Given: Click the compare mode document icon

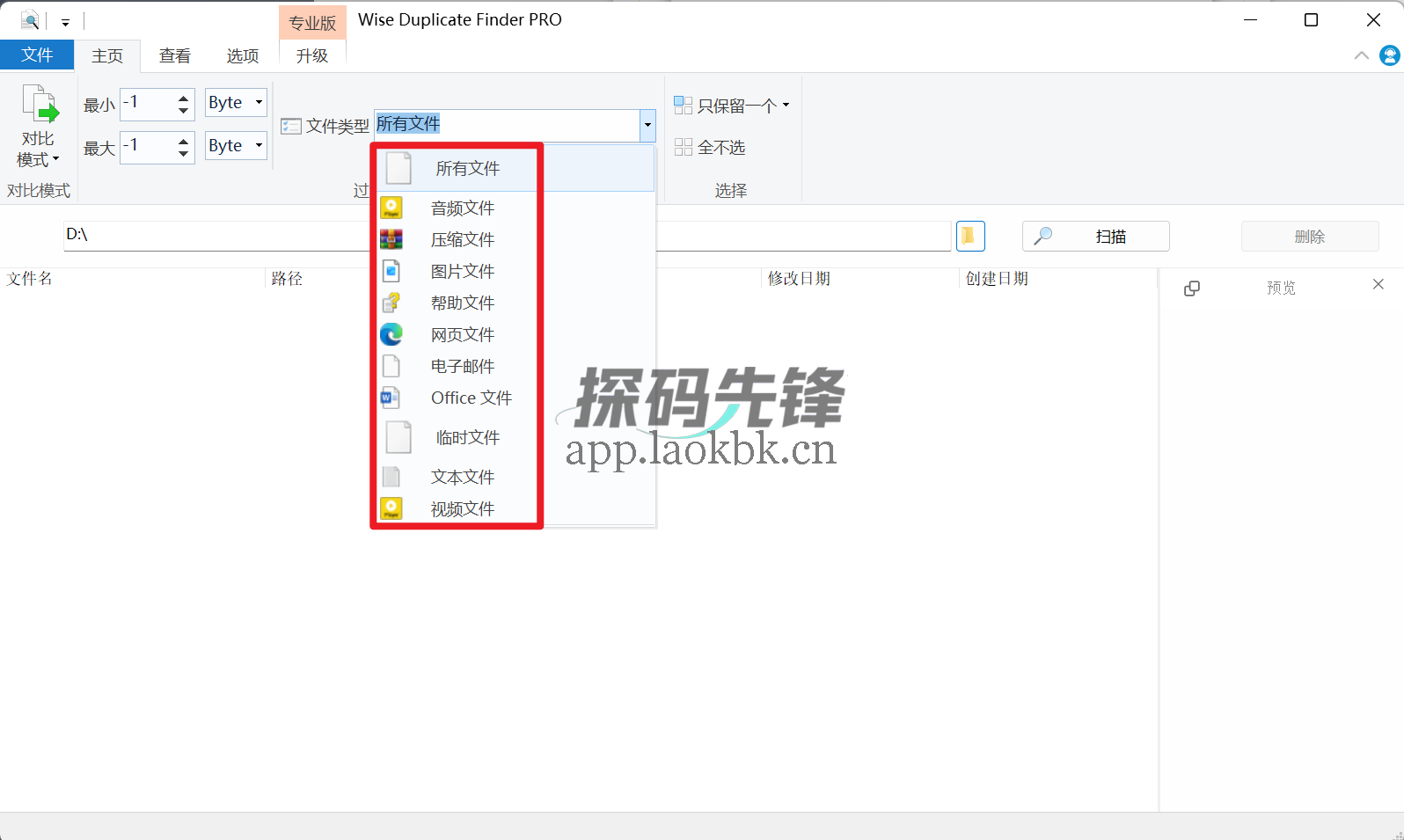Looking at the screenshot, I should pos(40,105).
